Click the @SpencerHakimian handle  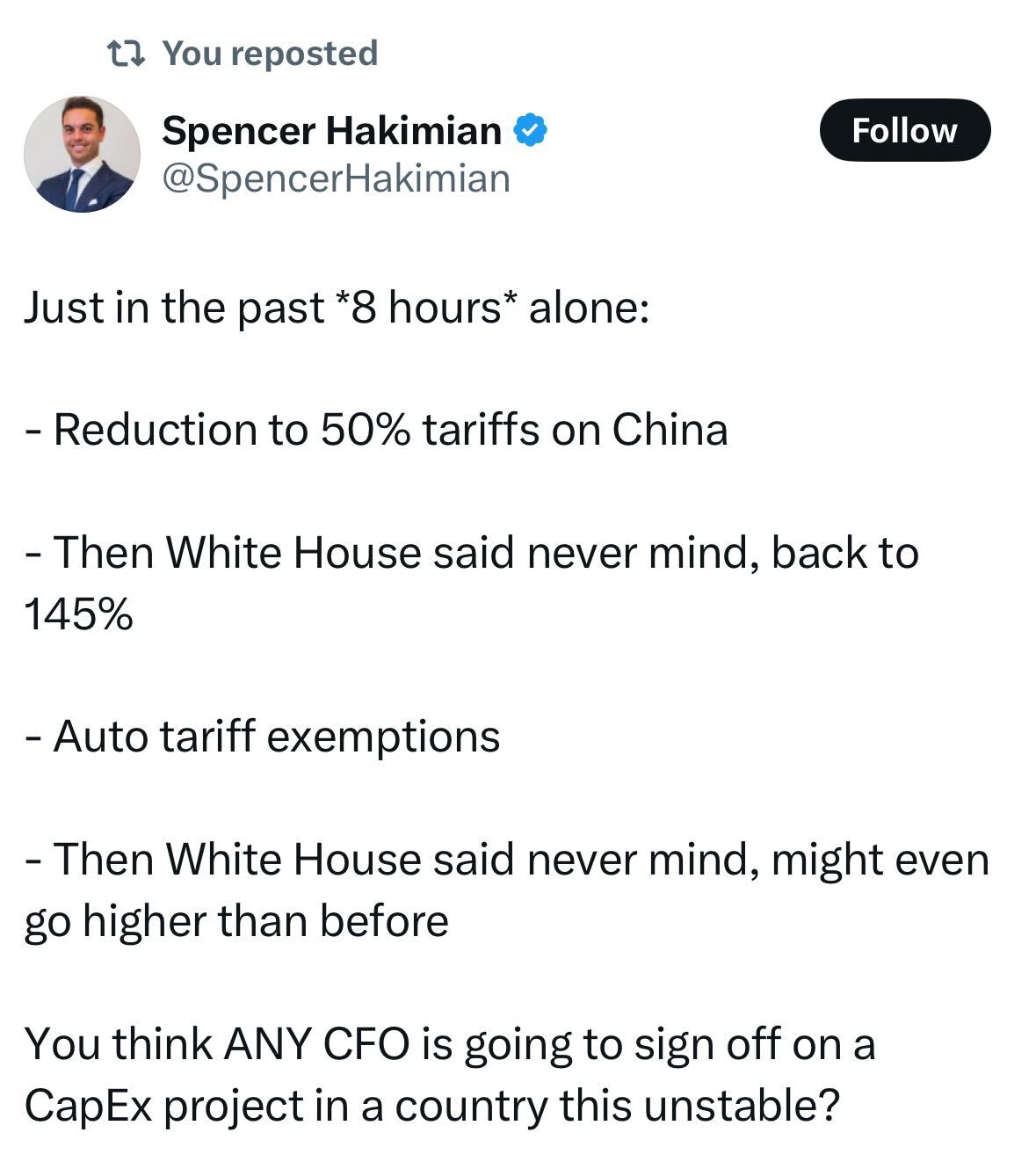point(336,178)
